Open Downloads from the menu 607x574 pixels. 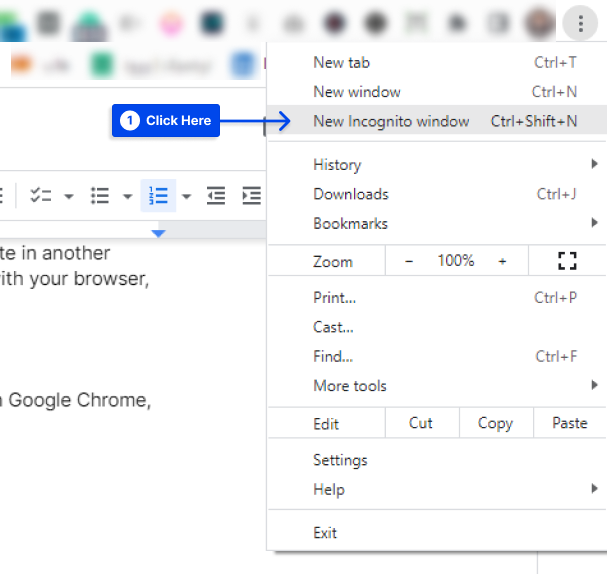click(x=437, y=194)
